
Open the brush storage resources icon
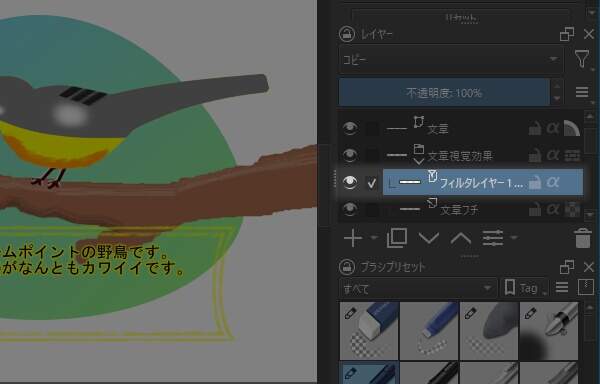(585, 288)
